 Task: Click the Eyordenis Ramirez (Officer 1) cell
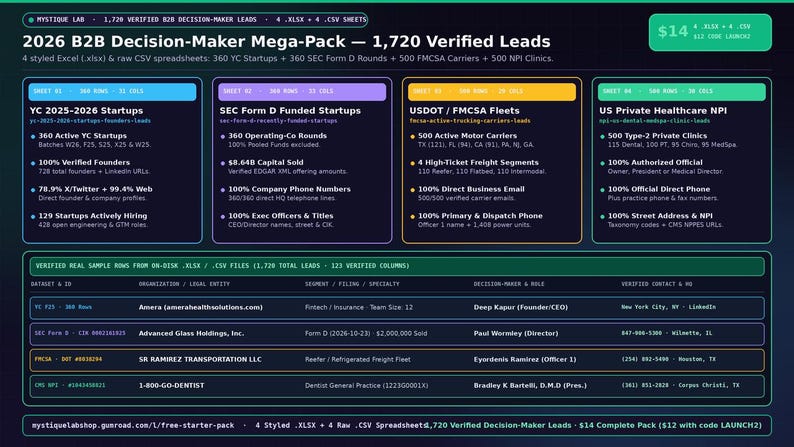(x=525, y=359)
